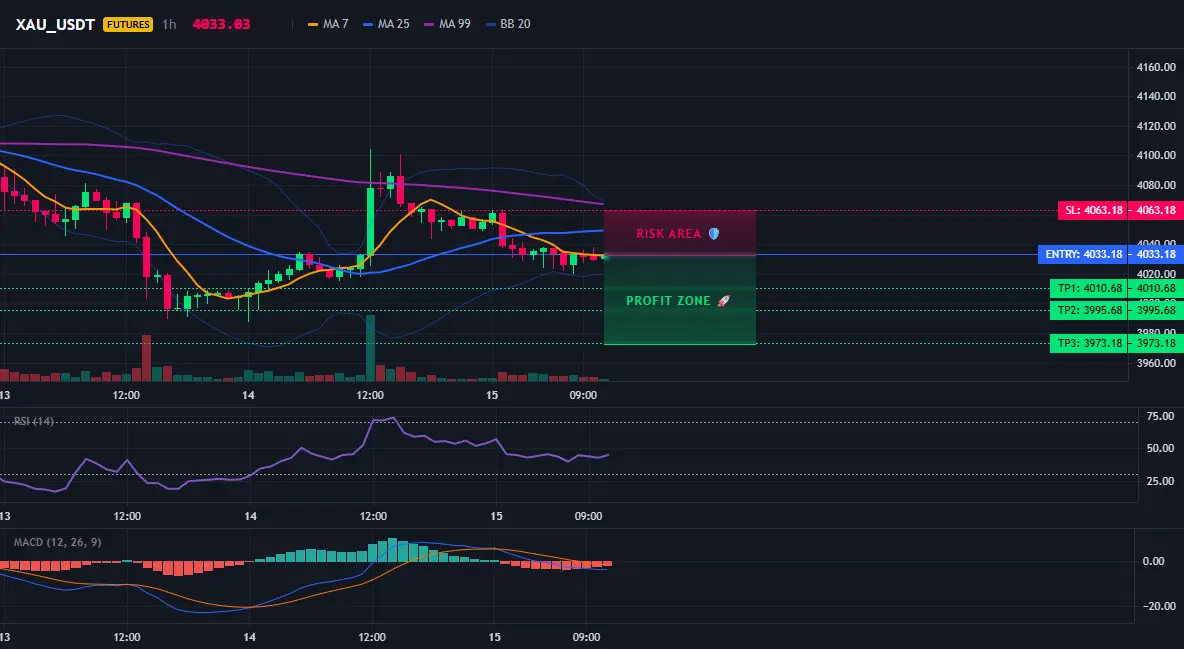The width and height of the screenshot is (1184, 649).
Task: Click the RSI (14) indicator label
Action: point(33,421)
